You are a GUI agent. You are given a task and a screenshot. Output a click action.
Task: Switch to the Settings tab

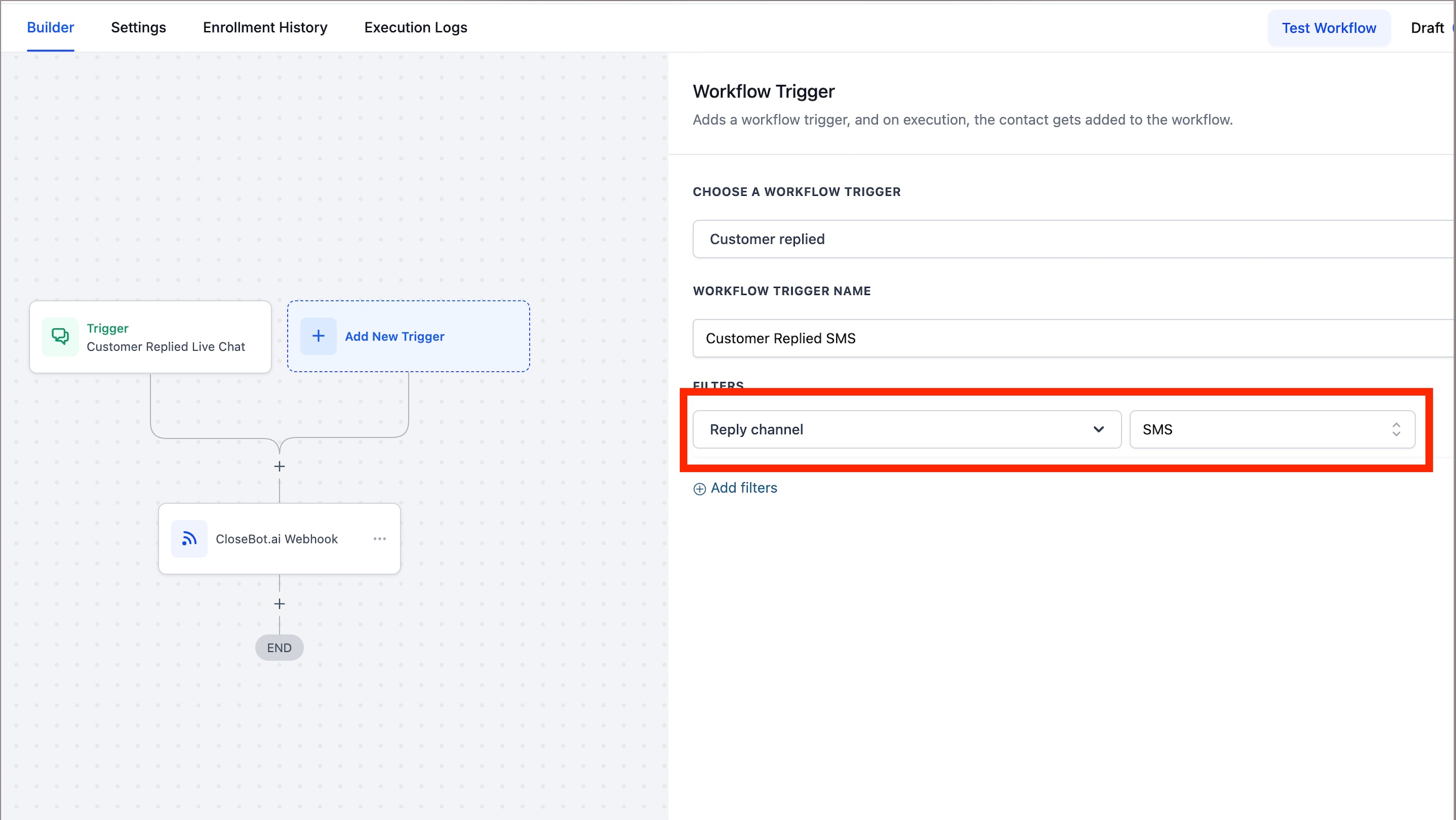click(139, 27)
